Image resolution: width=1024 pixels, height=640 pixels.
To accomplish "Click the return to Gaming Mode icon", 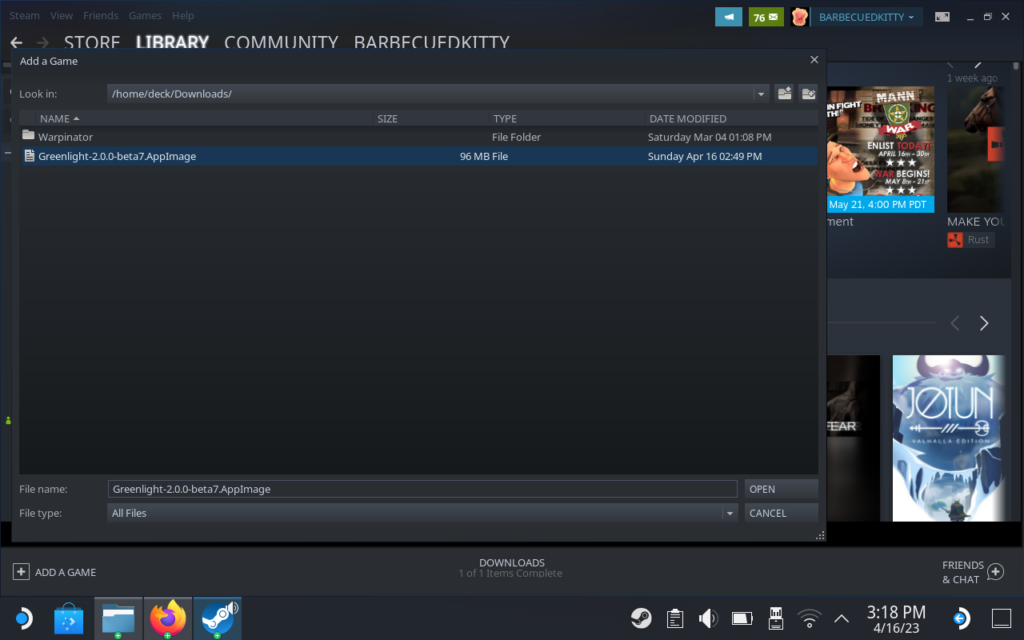I will tap(961, 618).
